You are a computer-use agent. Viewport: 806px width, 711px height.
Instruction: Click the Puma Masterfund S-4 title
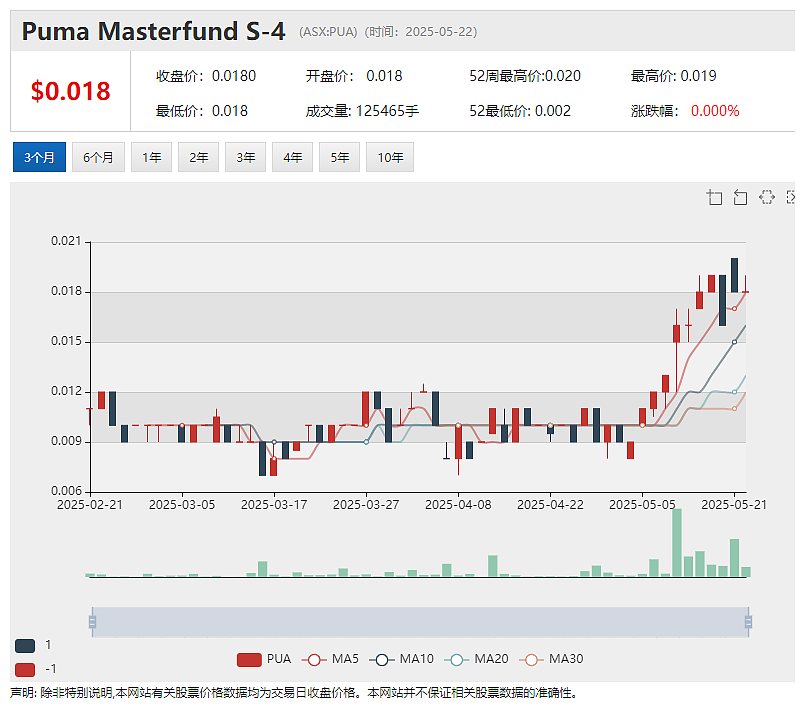pos(153,31)
